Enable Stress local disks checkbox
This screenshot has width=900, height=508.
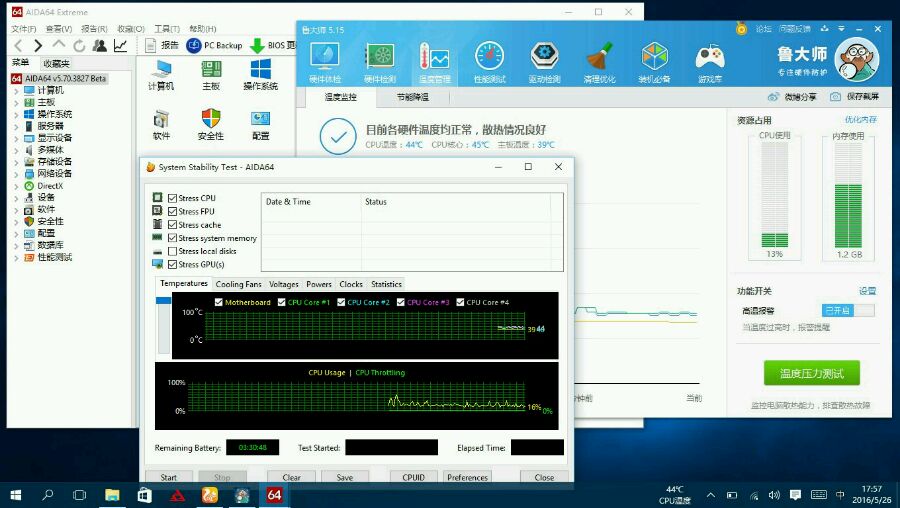(172, 251)
